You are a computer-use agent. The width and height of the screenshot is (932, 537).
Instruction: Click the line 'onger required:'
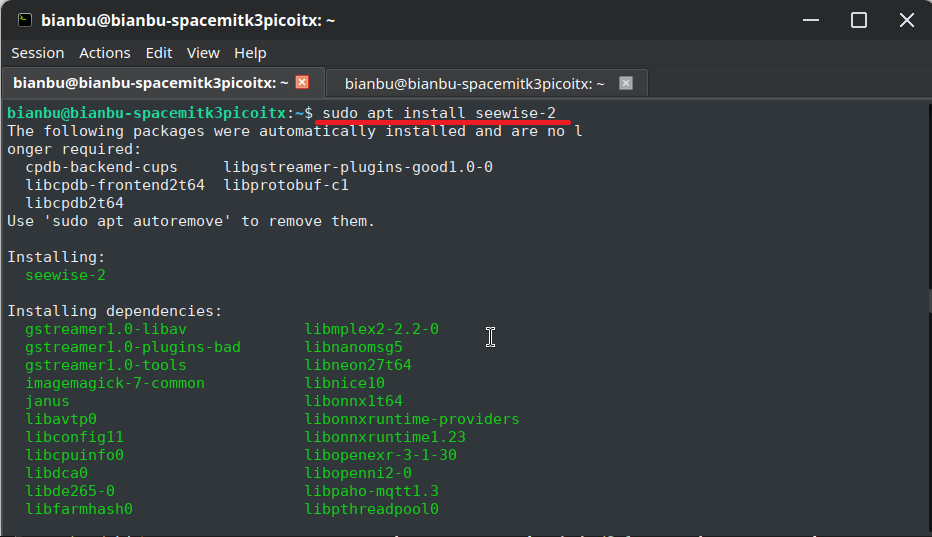click(74, 149)
